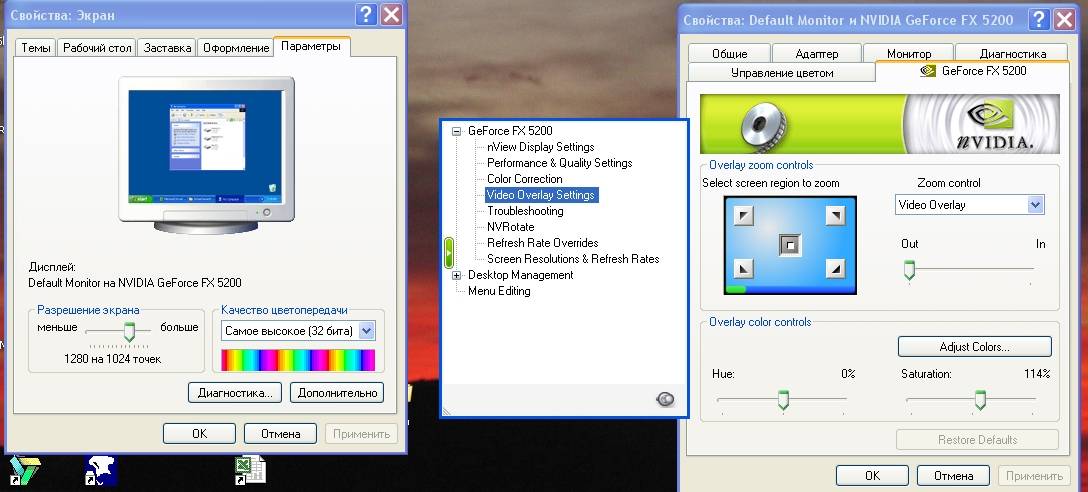Open Screen Resolutions & Refresh Rates
The image size is (1088, 492).
click(573, 259)
